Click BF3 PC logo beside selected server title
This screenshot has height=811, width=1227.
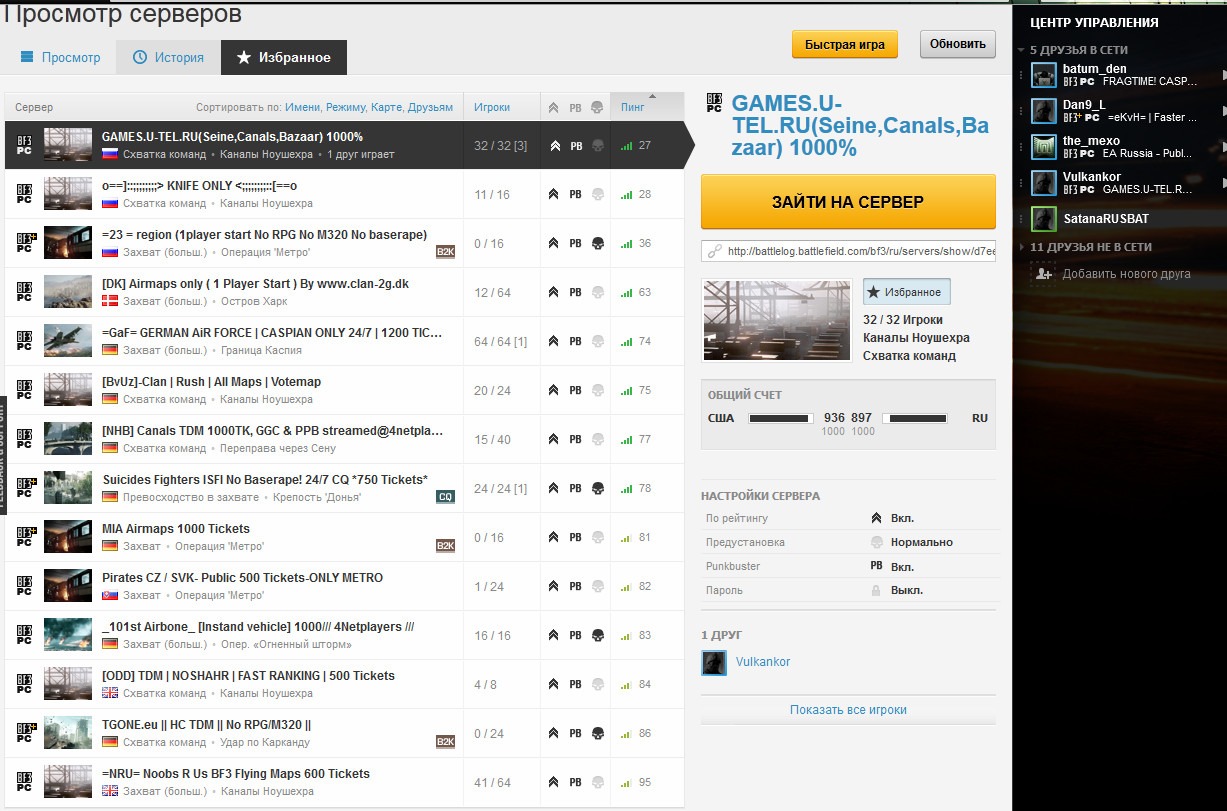[714, 102]
